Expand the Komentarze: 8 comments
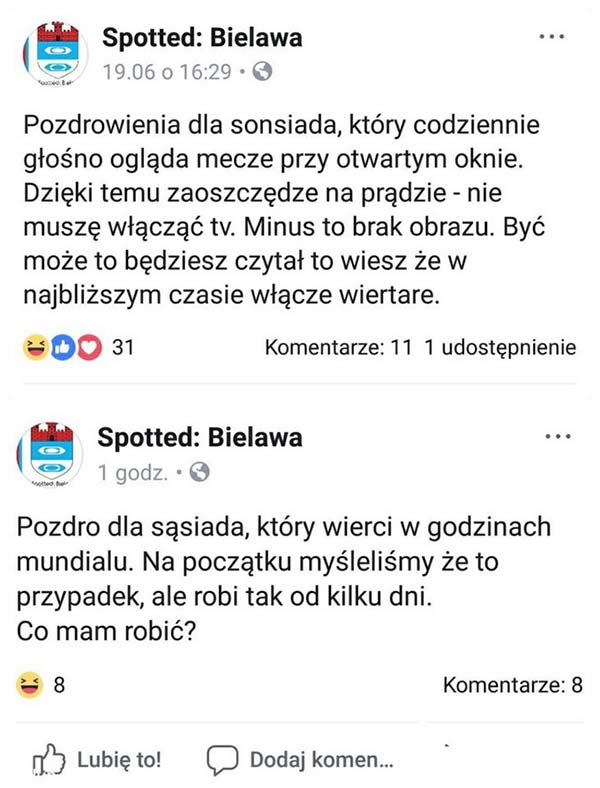 click(512, 686)
